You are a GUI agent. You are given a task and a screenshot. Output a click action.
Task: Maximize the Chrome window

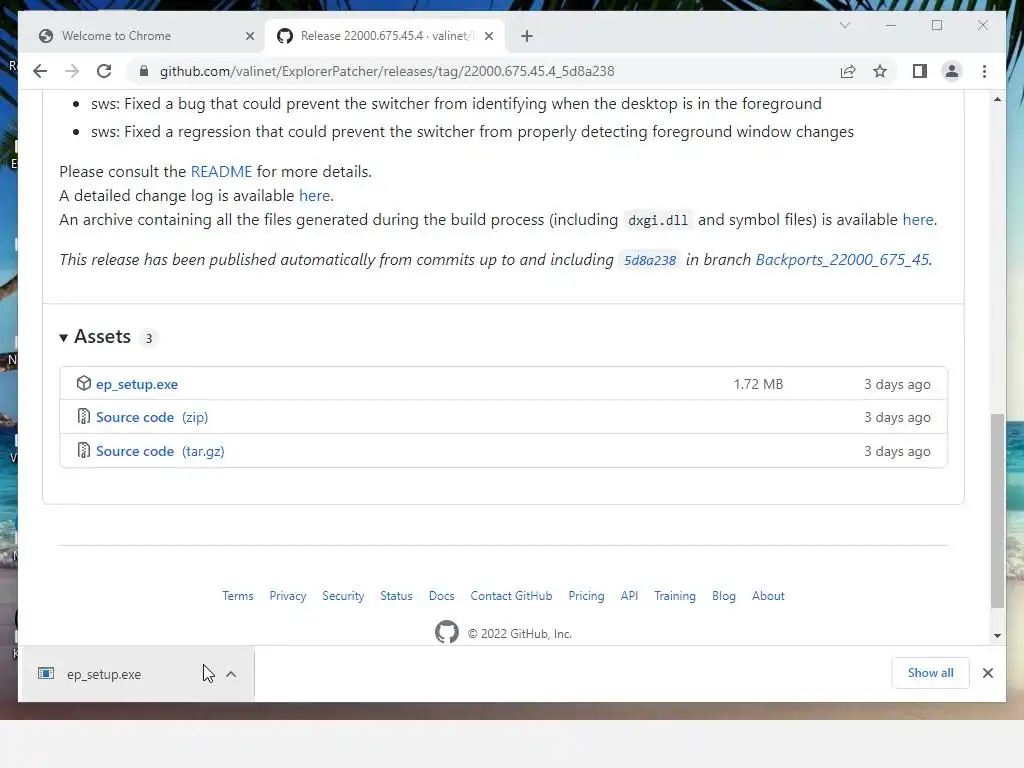pyautogui.click(x=937, y=25)
